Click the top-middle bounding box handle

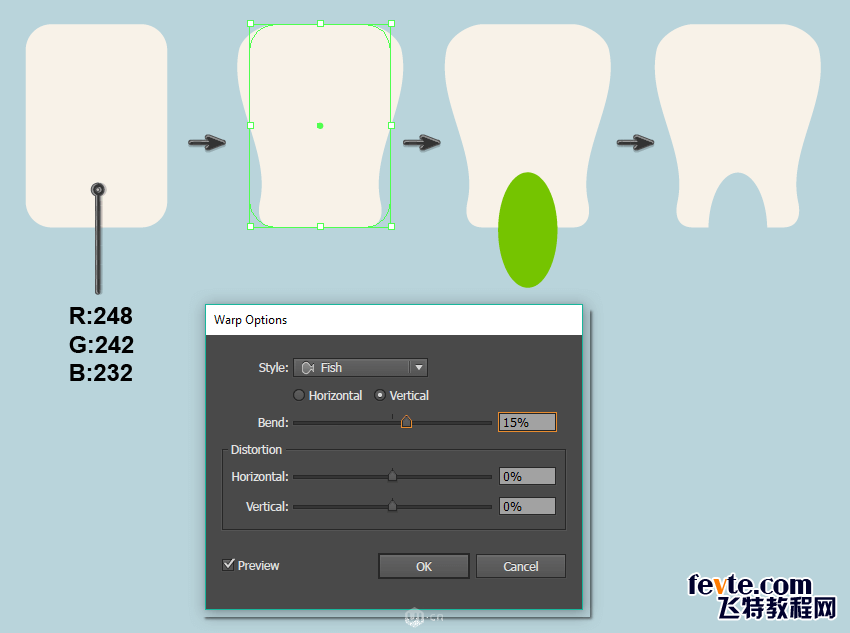(320, 24)
